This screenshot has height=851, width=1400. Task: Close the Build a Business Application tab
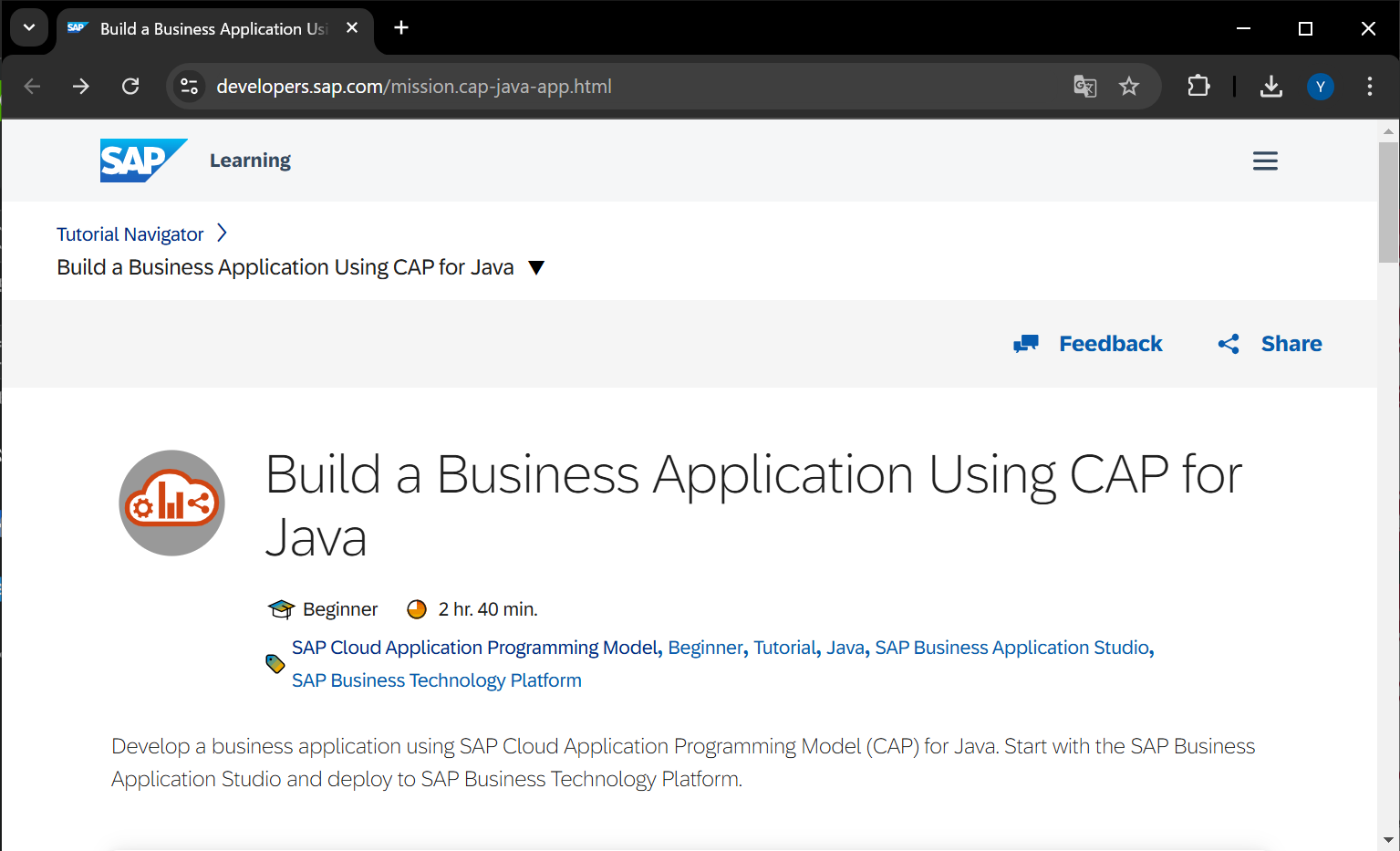(x=352, y=28)
